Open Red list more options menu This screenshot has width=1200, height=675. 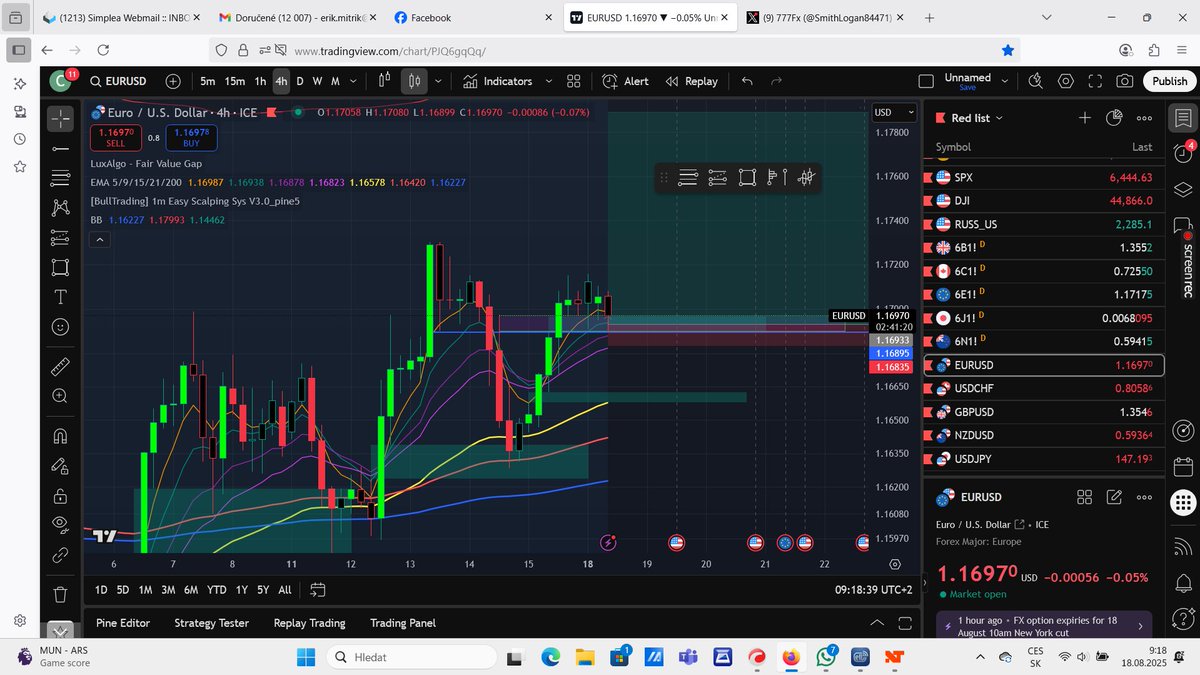point(1145,118)
